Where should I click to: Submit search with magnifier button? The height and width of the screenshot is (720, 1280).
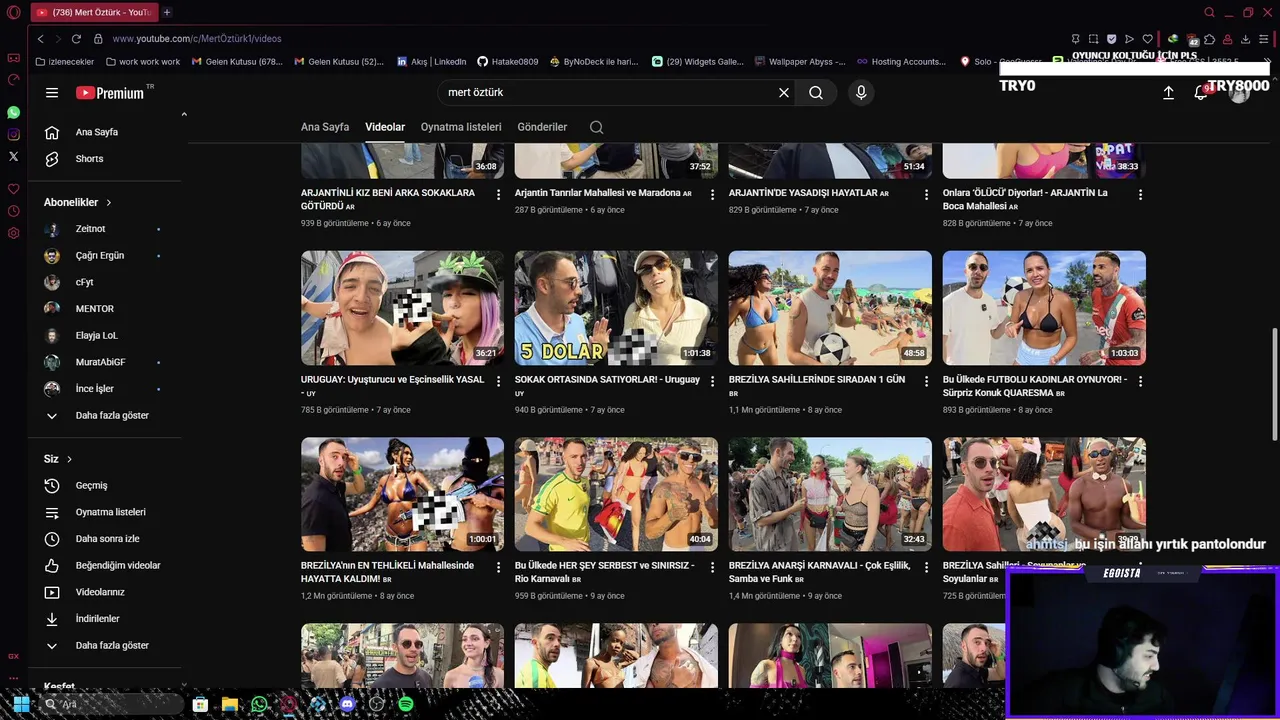coord(816,92)
